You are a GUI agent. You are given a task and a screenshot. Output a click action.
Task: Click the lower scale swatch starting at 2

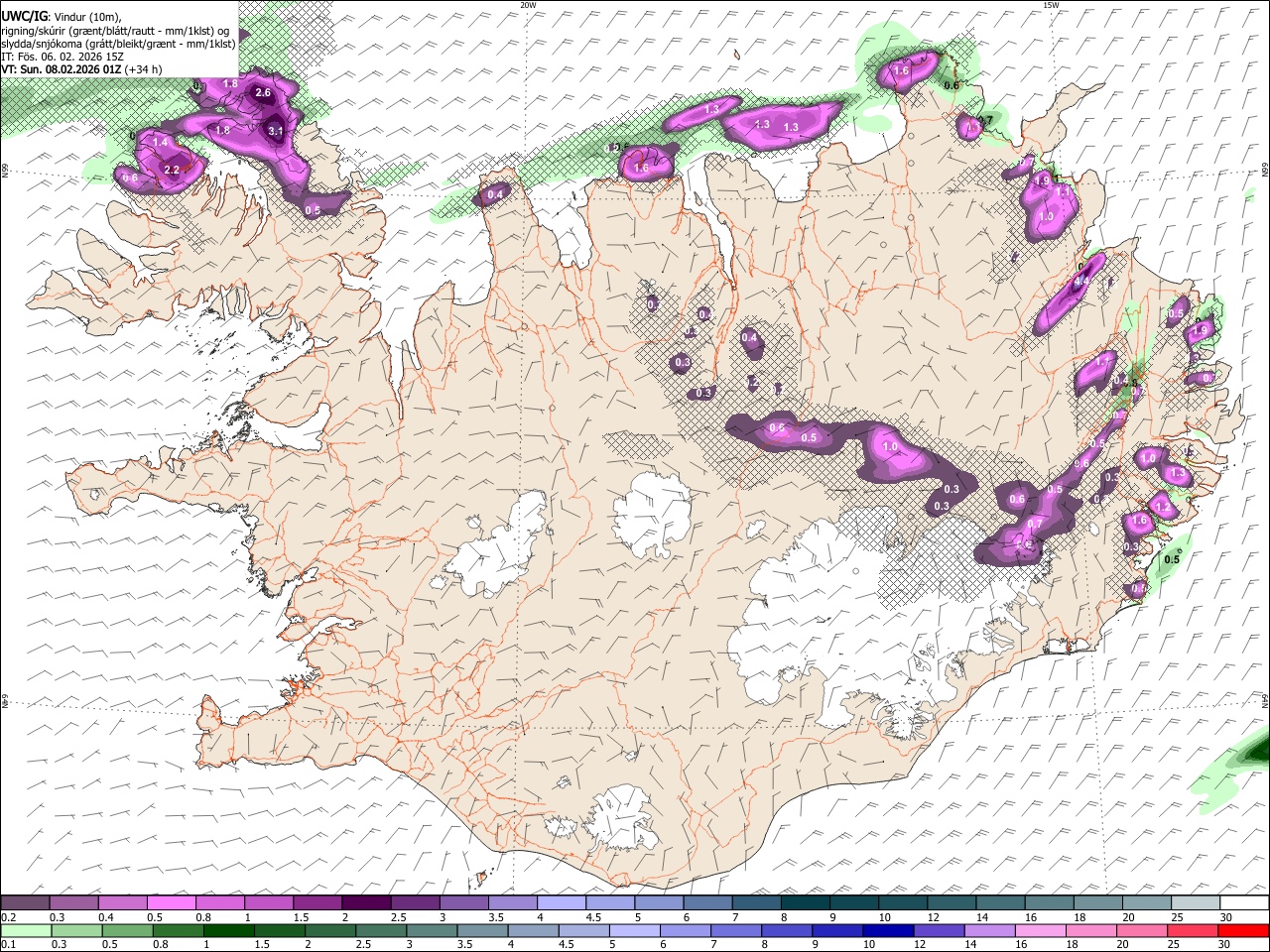click(x=330, y=930)
